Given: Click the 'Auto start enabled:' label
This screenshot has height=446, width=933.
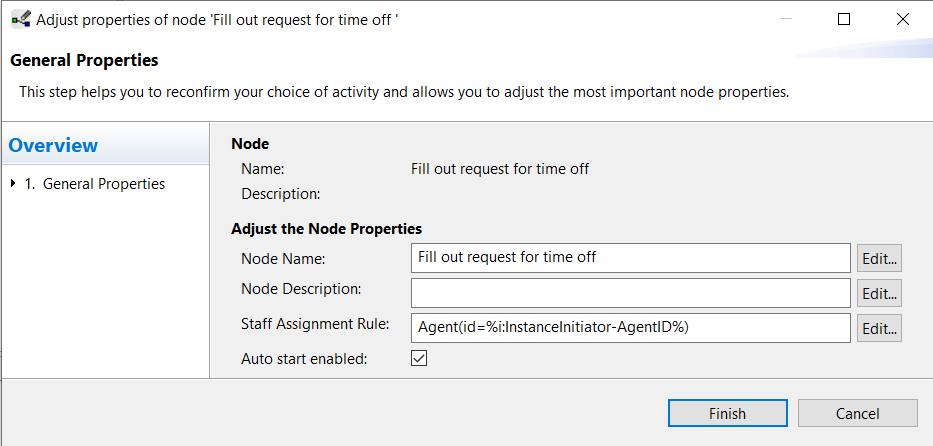Looking at the screenshot, I should pyautogui.click(x=304, y=359).
